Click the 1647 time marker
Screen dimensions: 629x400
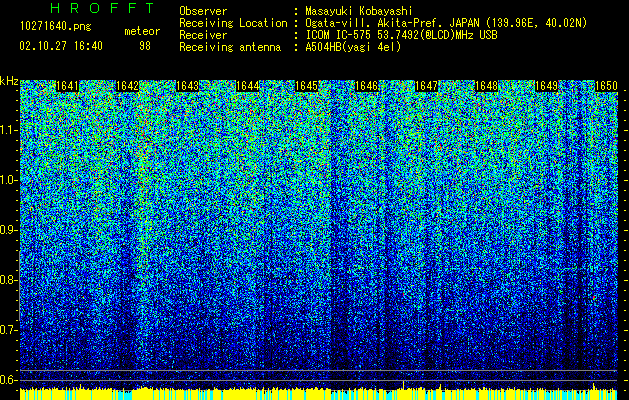[426, 86]
